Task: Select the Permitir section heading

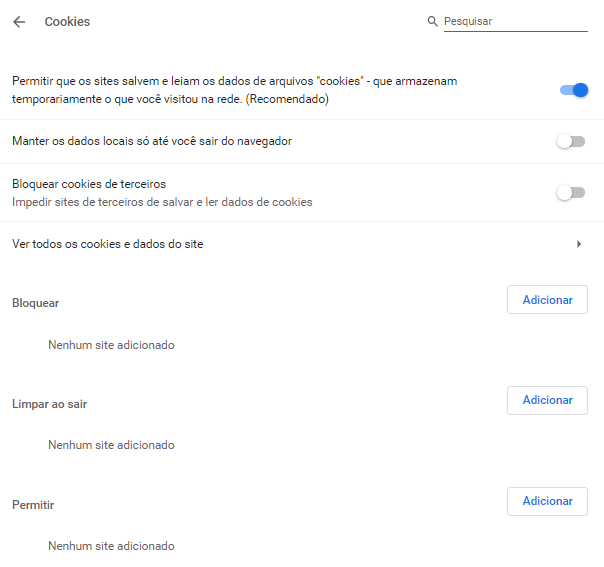Action: coord(33,505)
